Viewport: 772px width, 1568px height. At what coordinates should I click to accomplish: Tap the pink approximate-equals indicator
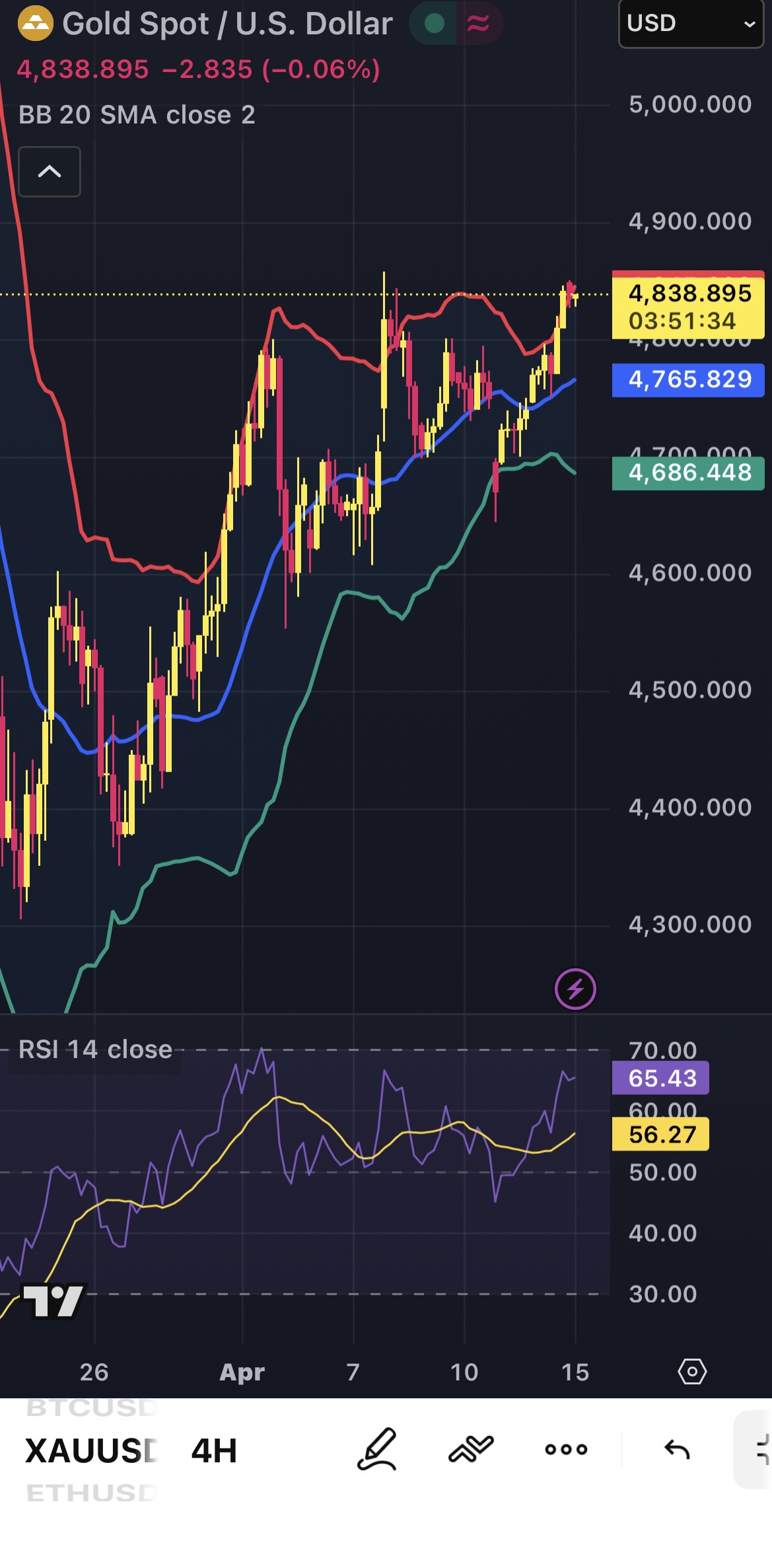(479, 24)
